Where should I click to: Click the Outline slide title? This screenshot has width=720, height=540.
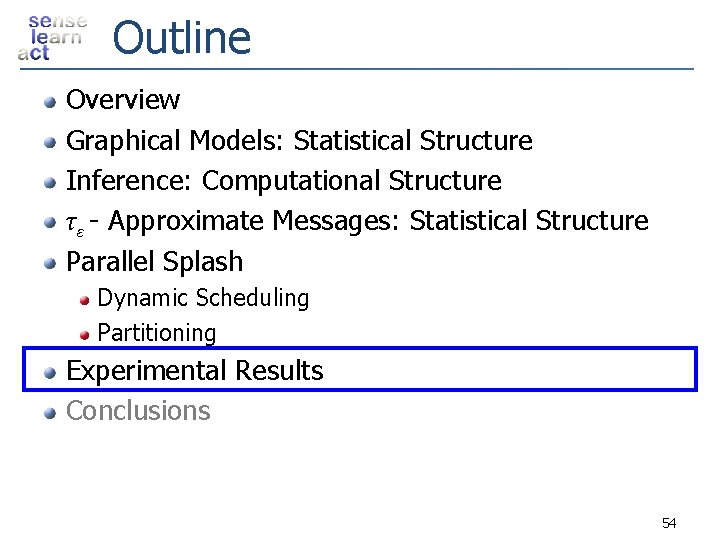pyautogui.click(x=181, y=38)
